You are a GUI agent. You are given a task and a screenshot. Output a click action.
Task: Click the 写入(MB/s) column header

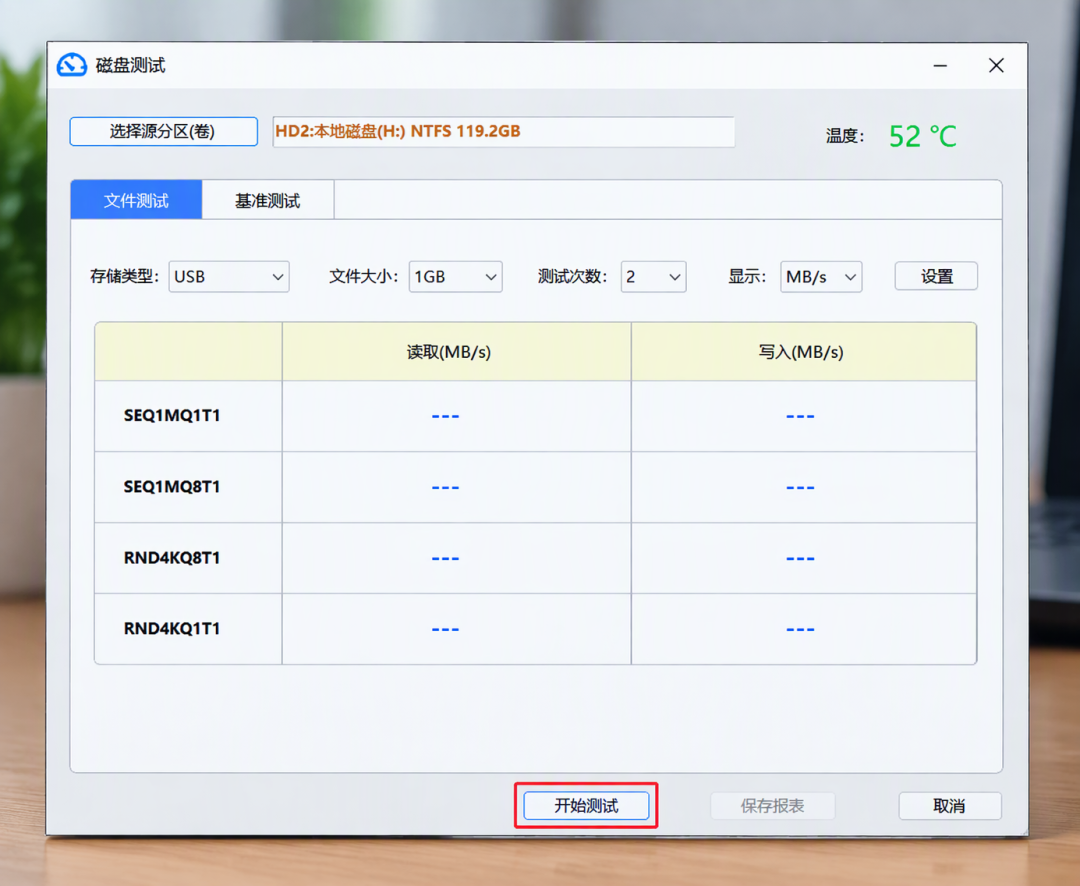pos(803,351)
